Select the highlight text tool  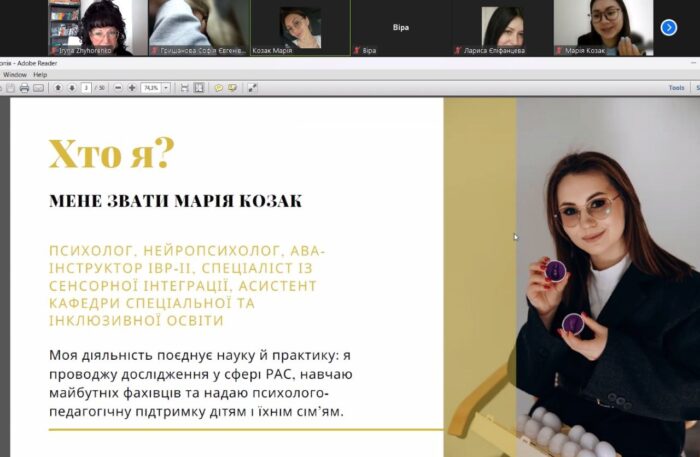coord(233,88)
